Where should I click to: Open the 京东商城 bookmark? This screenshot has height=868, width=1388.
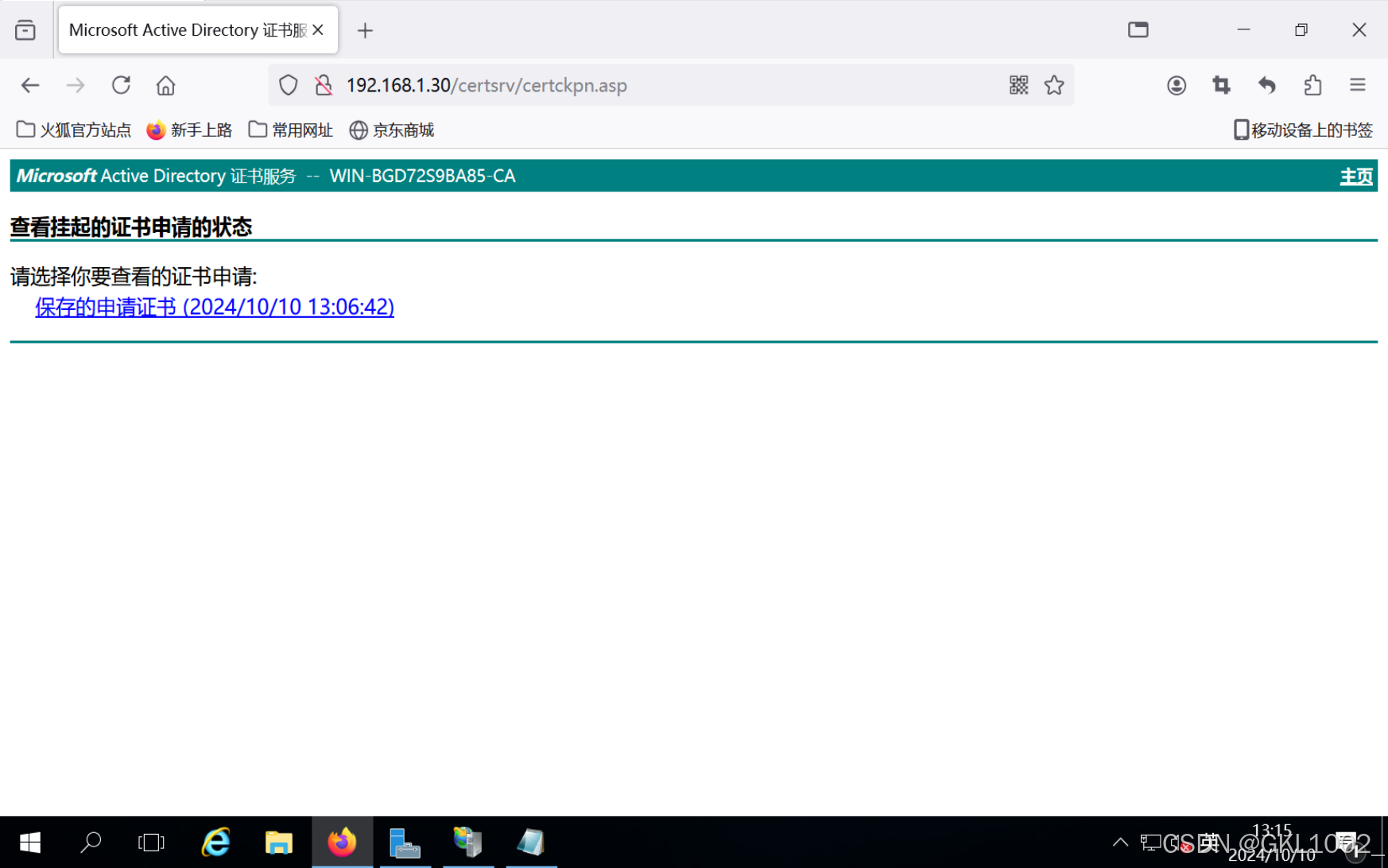coord(392,130)
